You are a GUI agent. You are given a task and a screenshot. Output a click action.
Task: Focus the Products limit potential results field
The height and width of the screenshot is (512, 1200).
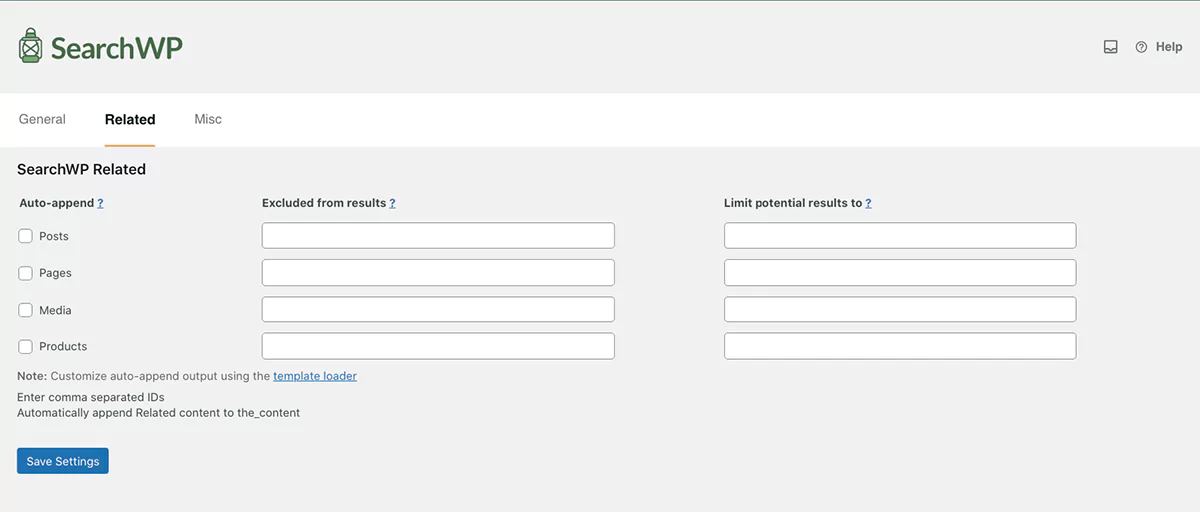(900, 346)
